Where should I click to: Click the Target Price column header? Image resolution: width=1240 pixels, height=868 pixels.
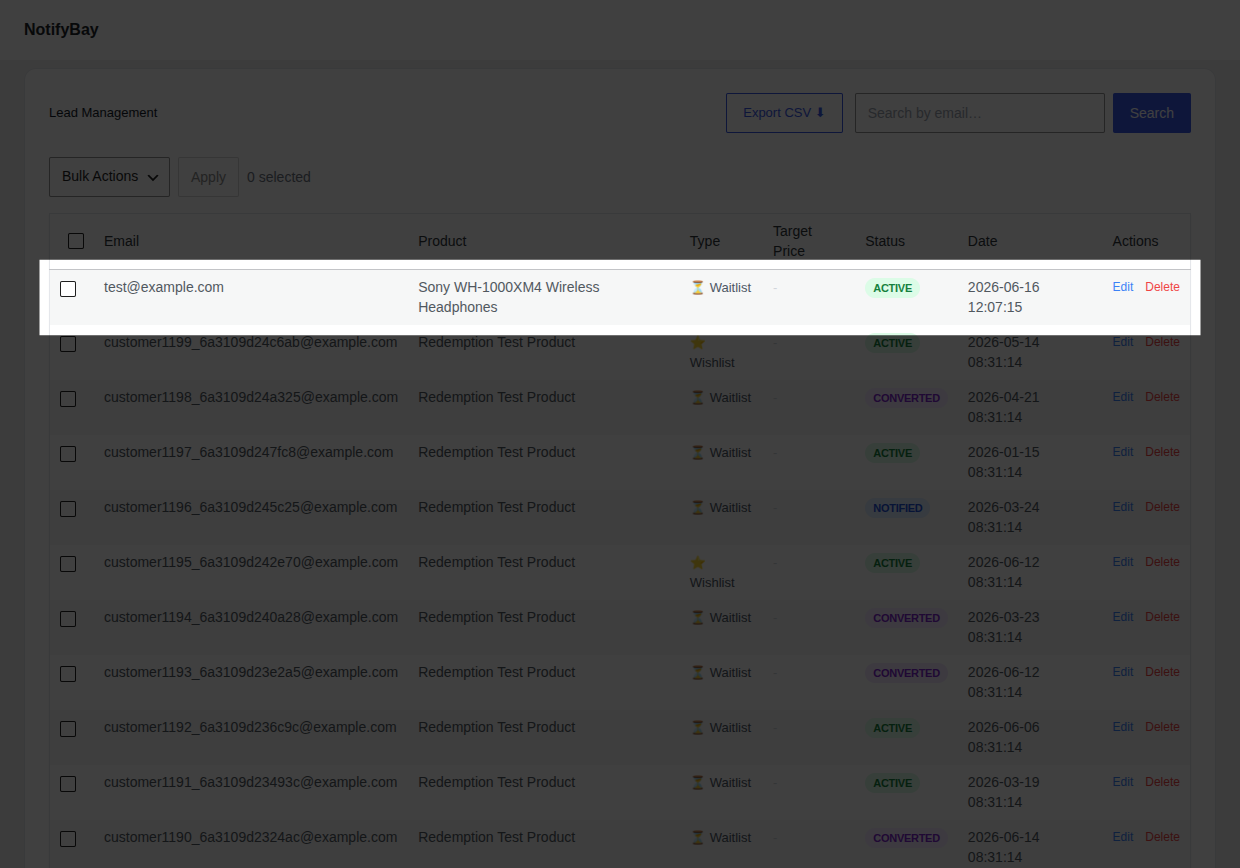792,241
